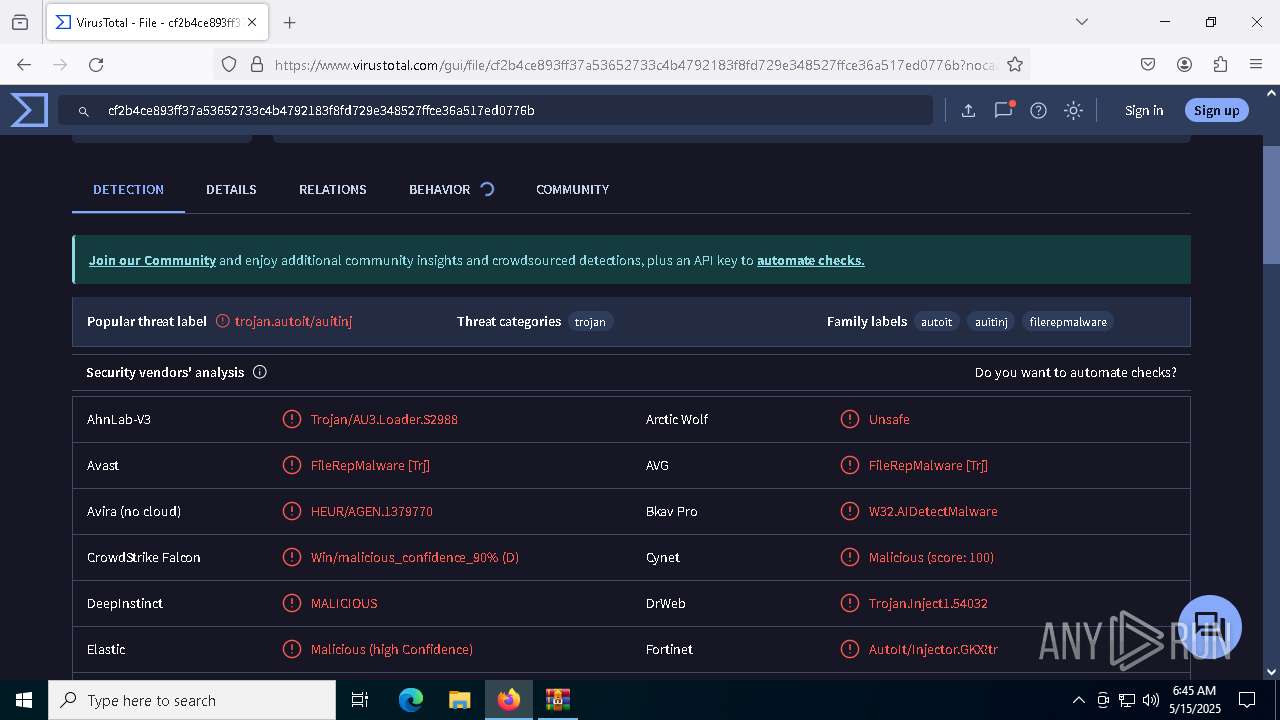This screenshot has height=720, width=1280.
Task: Reload the page with refresh icon
Action: pyautogui.click(x=96, y=64)
